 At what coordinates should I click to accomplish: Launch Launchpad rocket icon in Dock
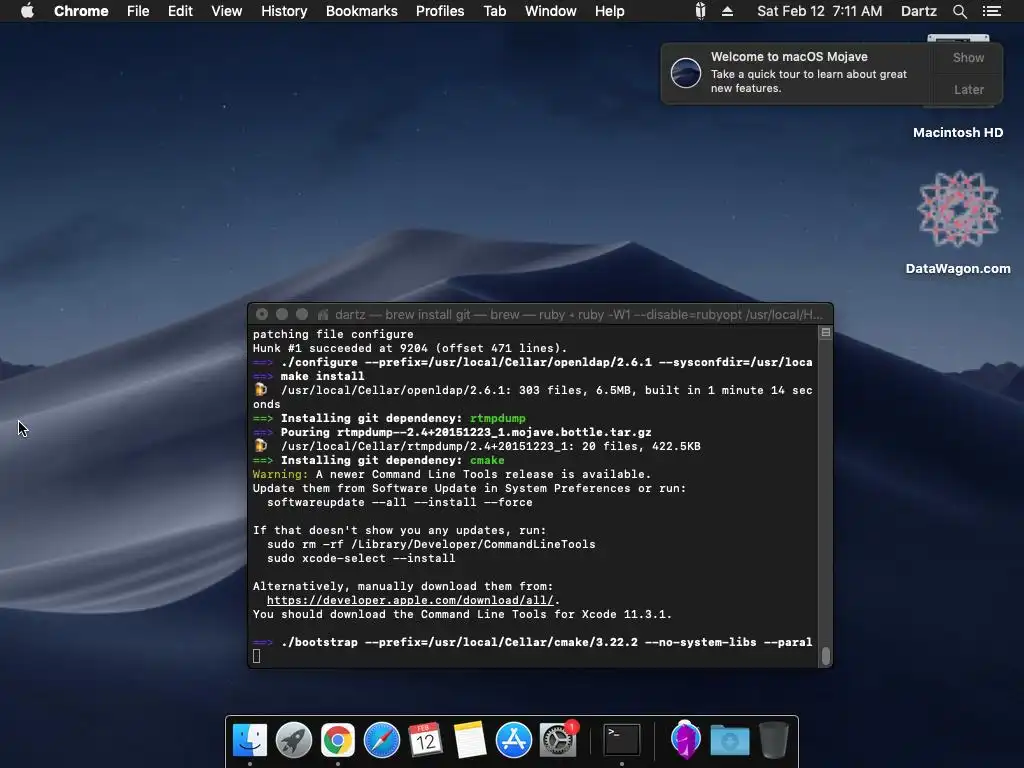pos(294,741)
